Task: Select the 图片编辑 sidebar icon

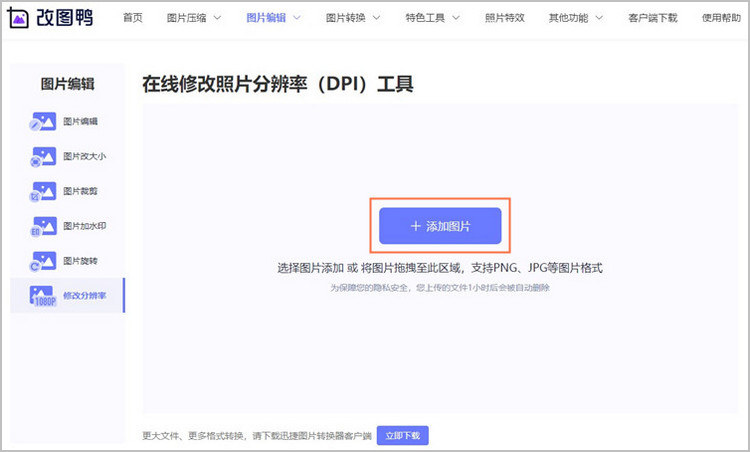Action: 43,122
